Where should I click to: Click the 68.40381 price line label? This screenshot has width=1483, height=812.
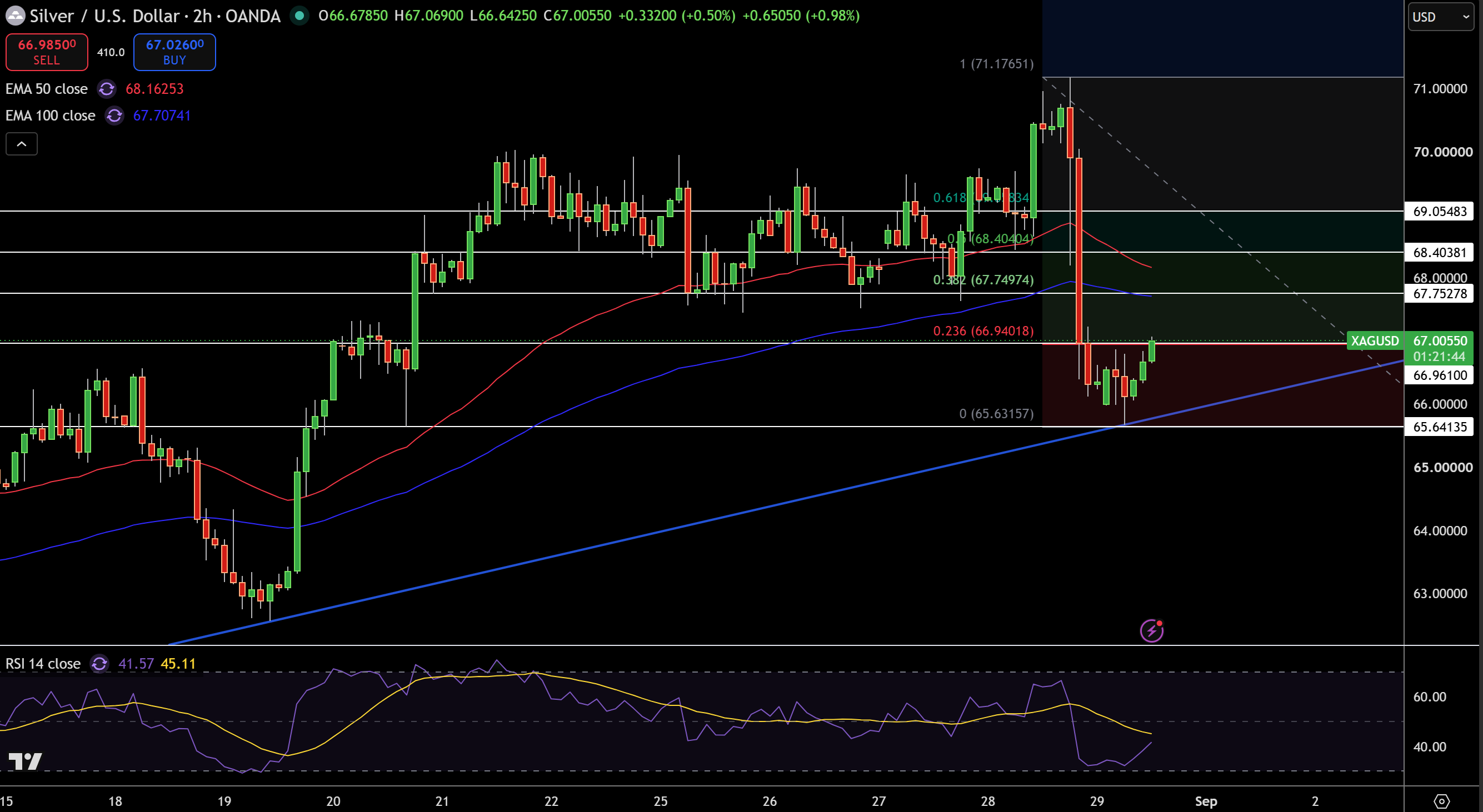point(1439,252)
